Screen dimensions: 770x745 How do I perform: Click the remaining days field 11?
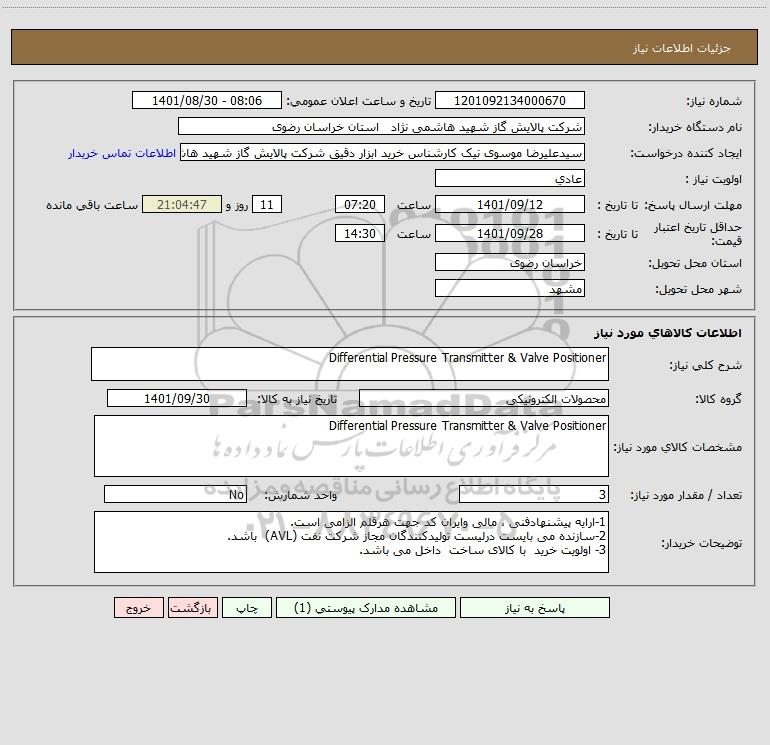(267, 204)
